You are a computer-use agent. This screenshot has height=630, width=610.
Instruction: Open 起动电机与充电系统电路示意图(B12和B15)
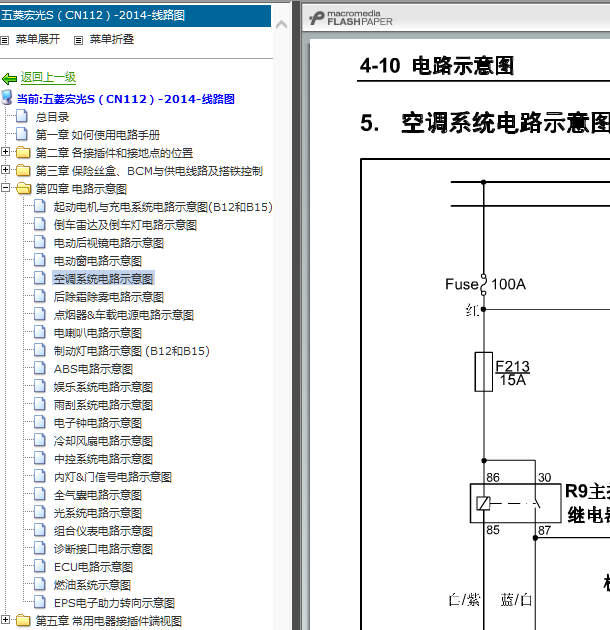163,207
